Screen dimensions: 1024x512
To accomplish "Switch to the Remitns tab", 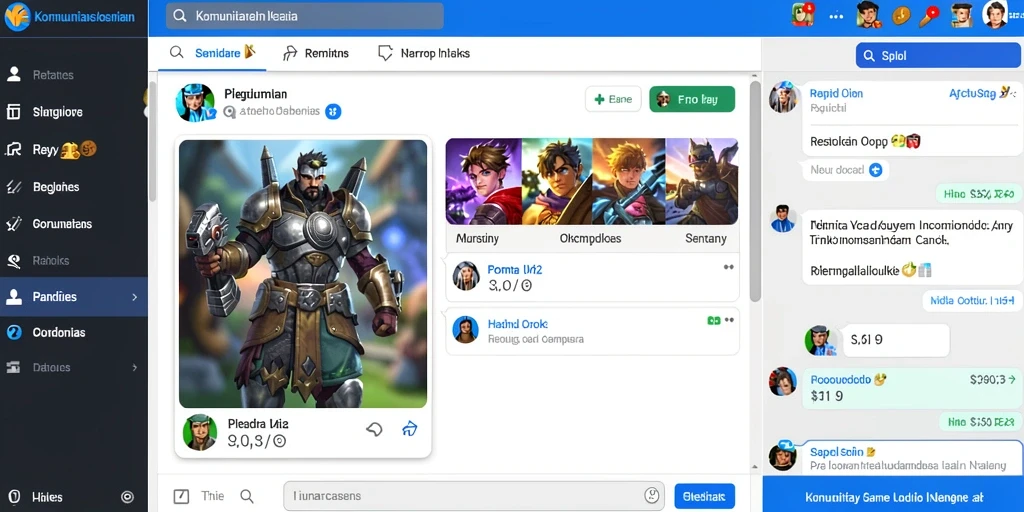I will tap(316, 53).
